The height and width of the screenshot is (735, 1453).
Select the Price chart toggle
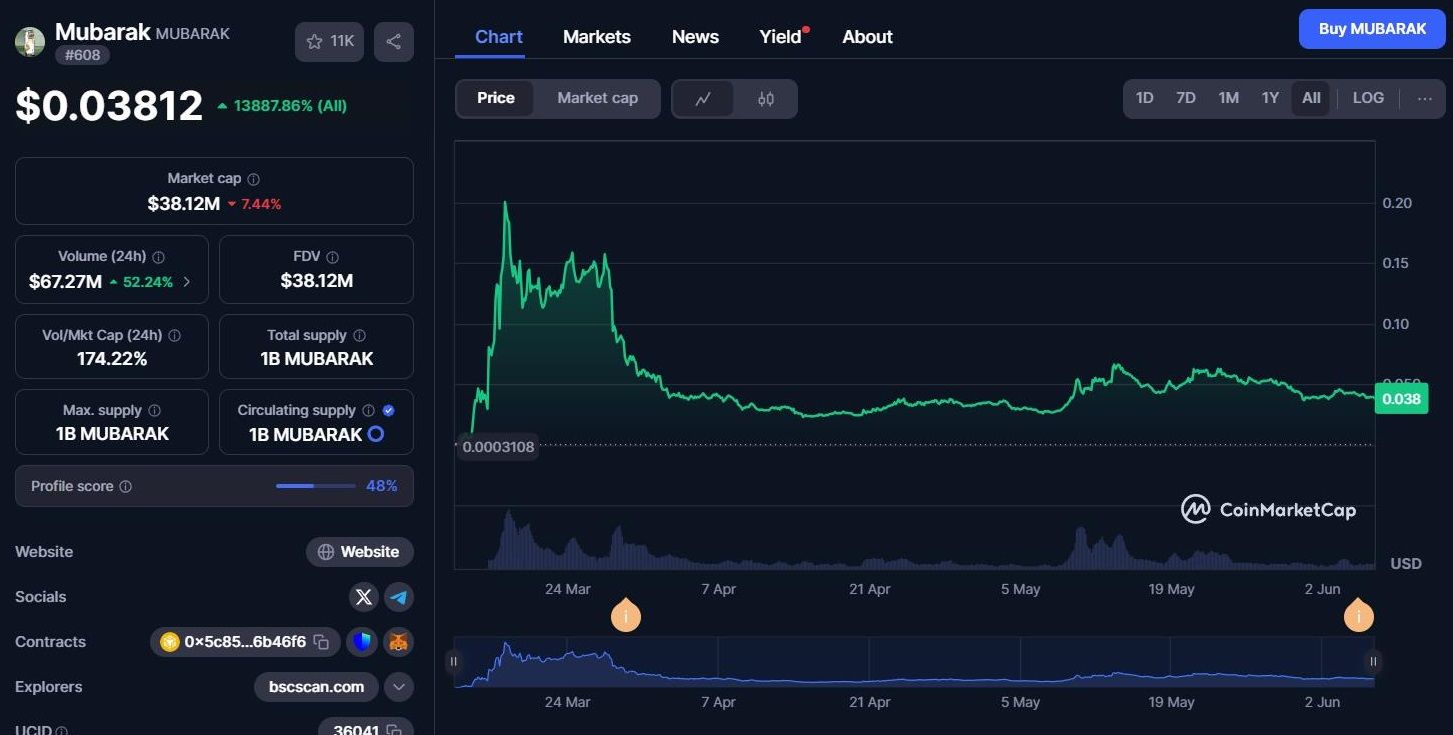point(496,98)
